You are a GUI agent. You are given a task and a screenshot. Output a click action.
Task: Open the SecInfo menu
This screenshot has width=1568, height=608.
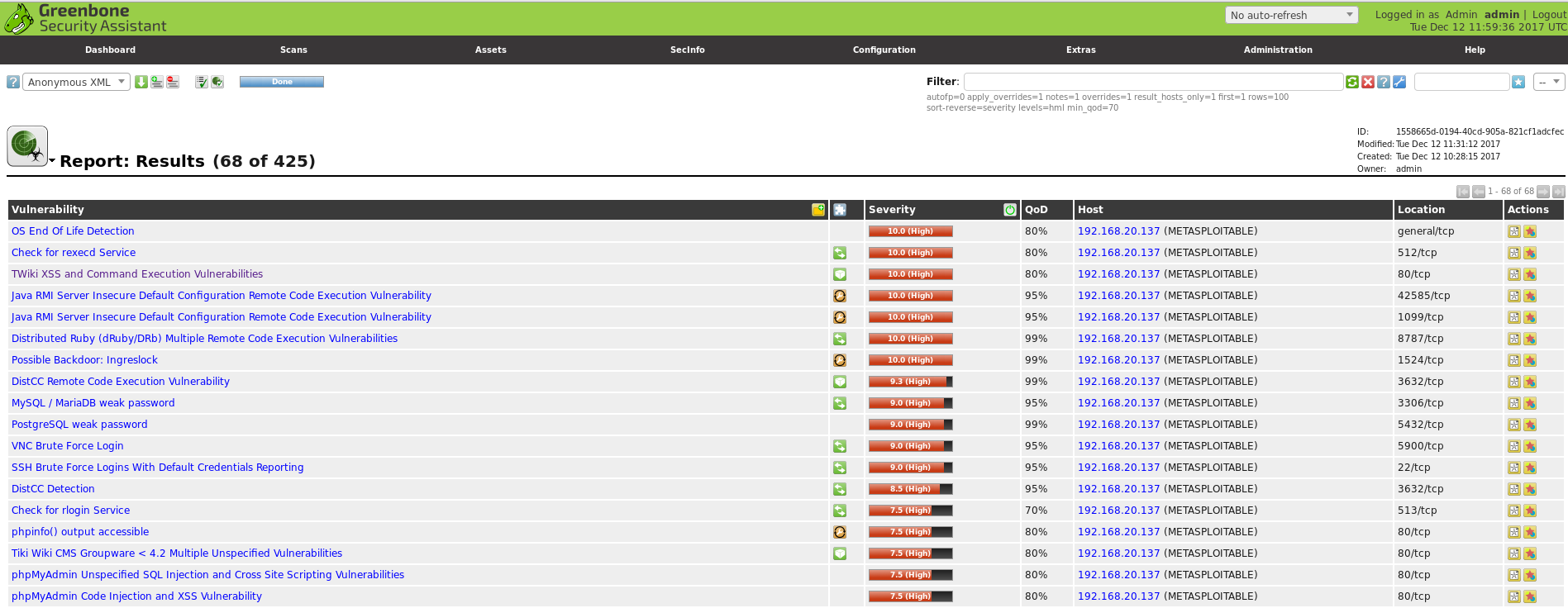click(688, 50)
